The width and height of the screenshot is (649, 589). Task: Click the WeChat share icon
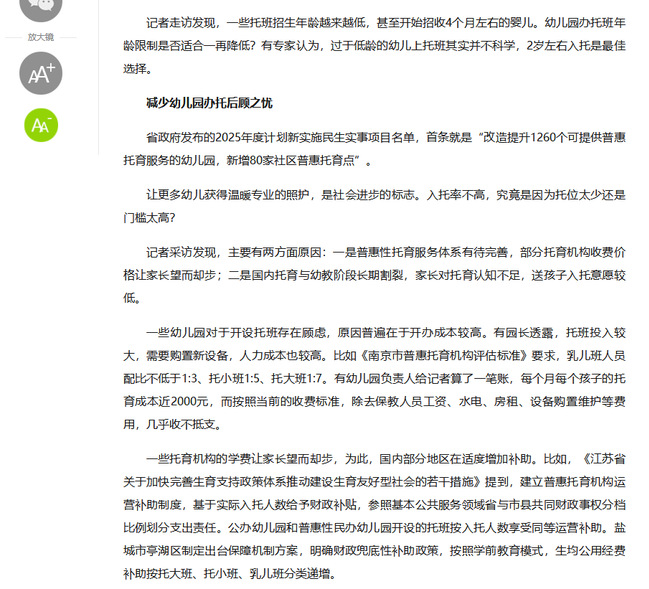pos(40,6)
